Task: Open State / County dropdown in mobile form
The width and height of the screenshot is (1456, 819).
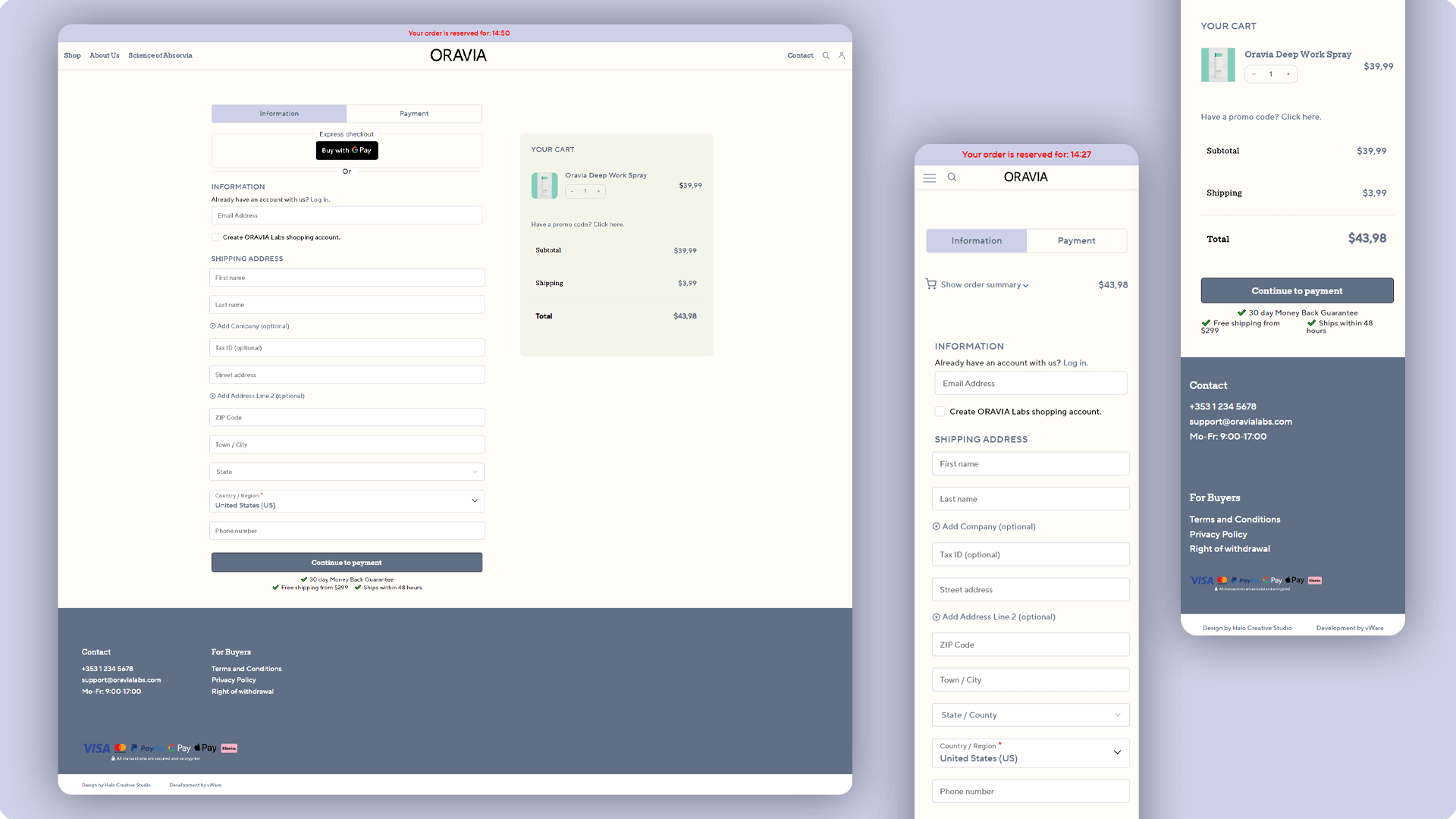Action: tap(1031, 715)
